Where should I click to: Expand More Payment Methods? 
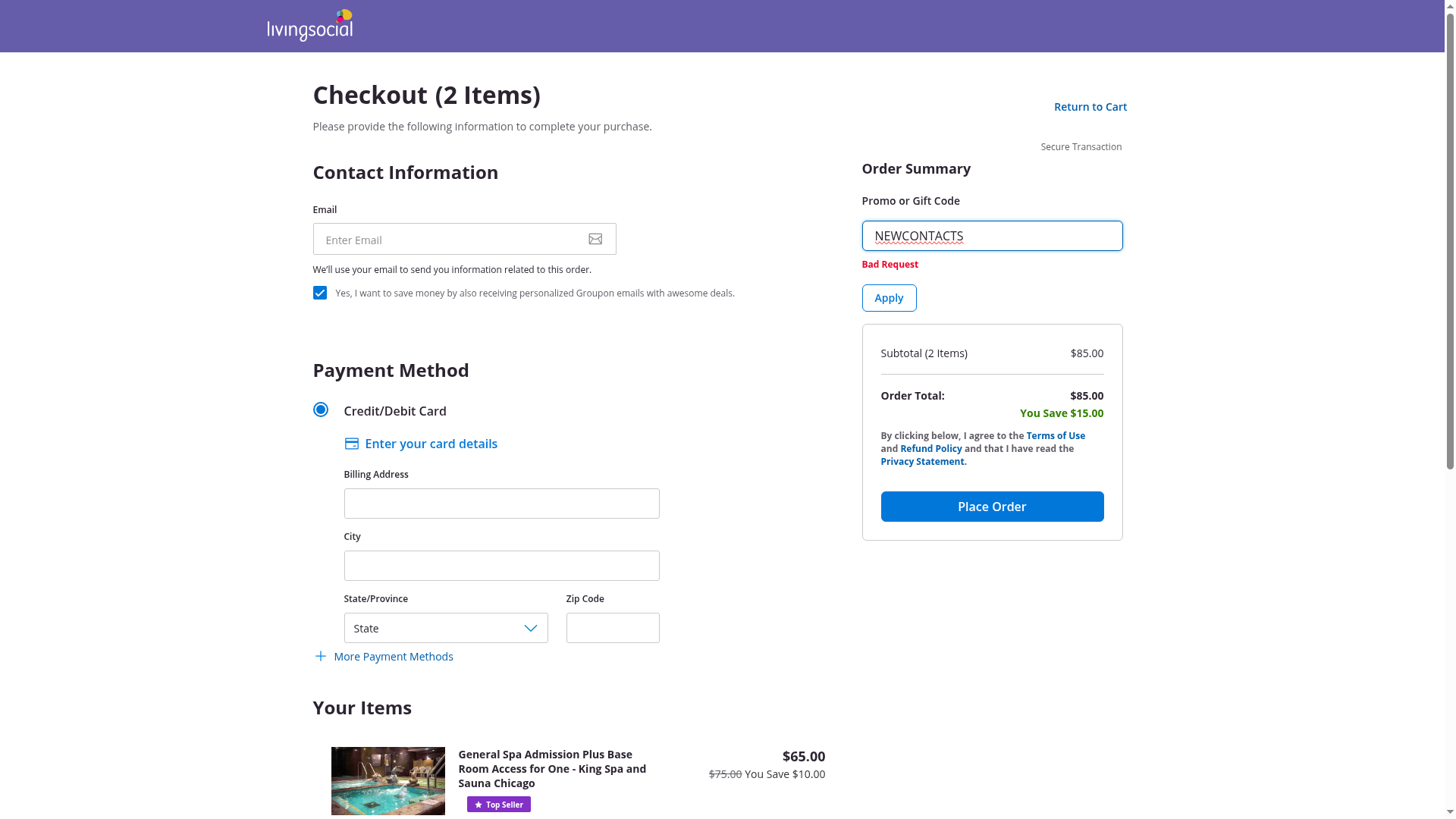tap(393, 657)
